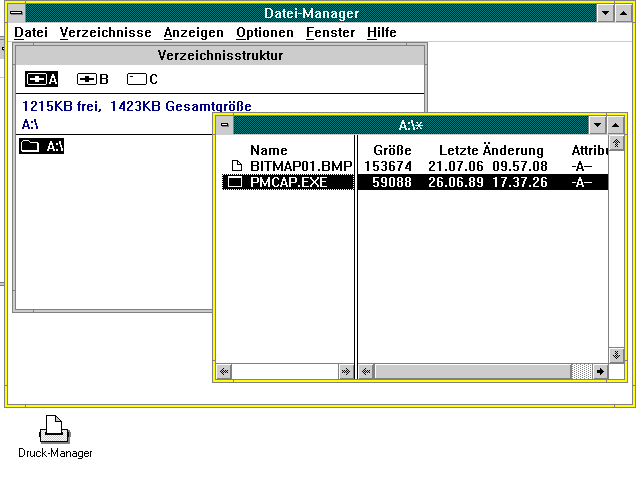This screenshot has height=480, width=640.
Task: Open the Optionen menu
Action: click(264, 33)
